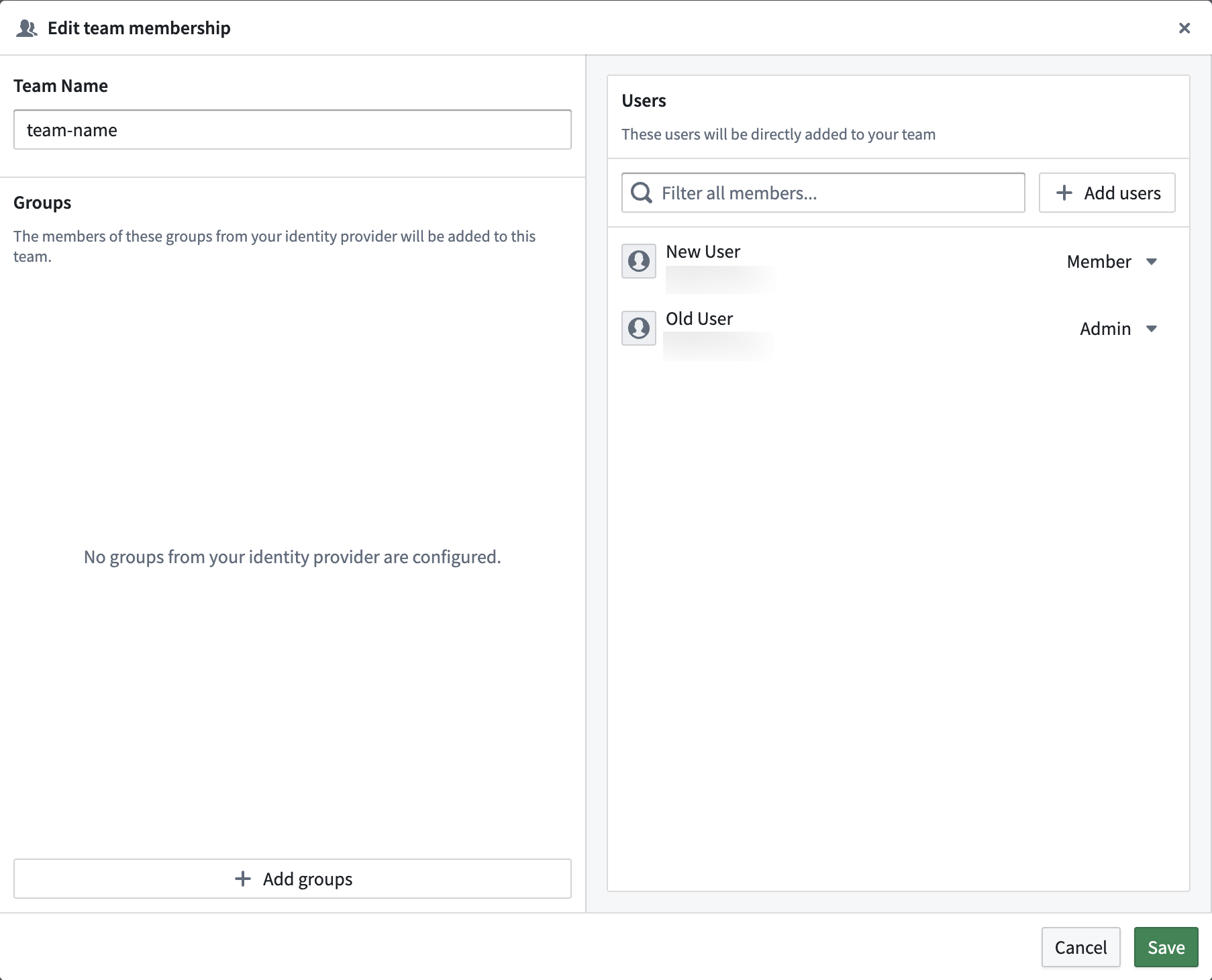Open the Admin role dropdown for Old User
This screenshot has width=1212, height=980.
[1118, 329]
